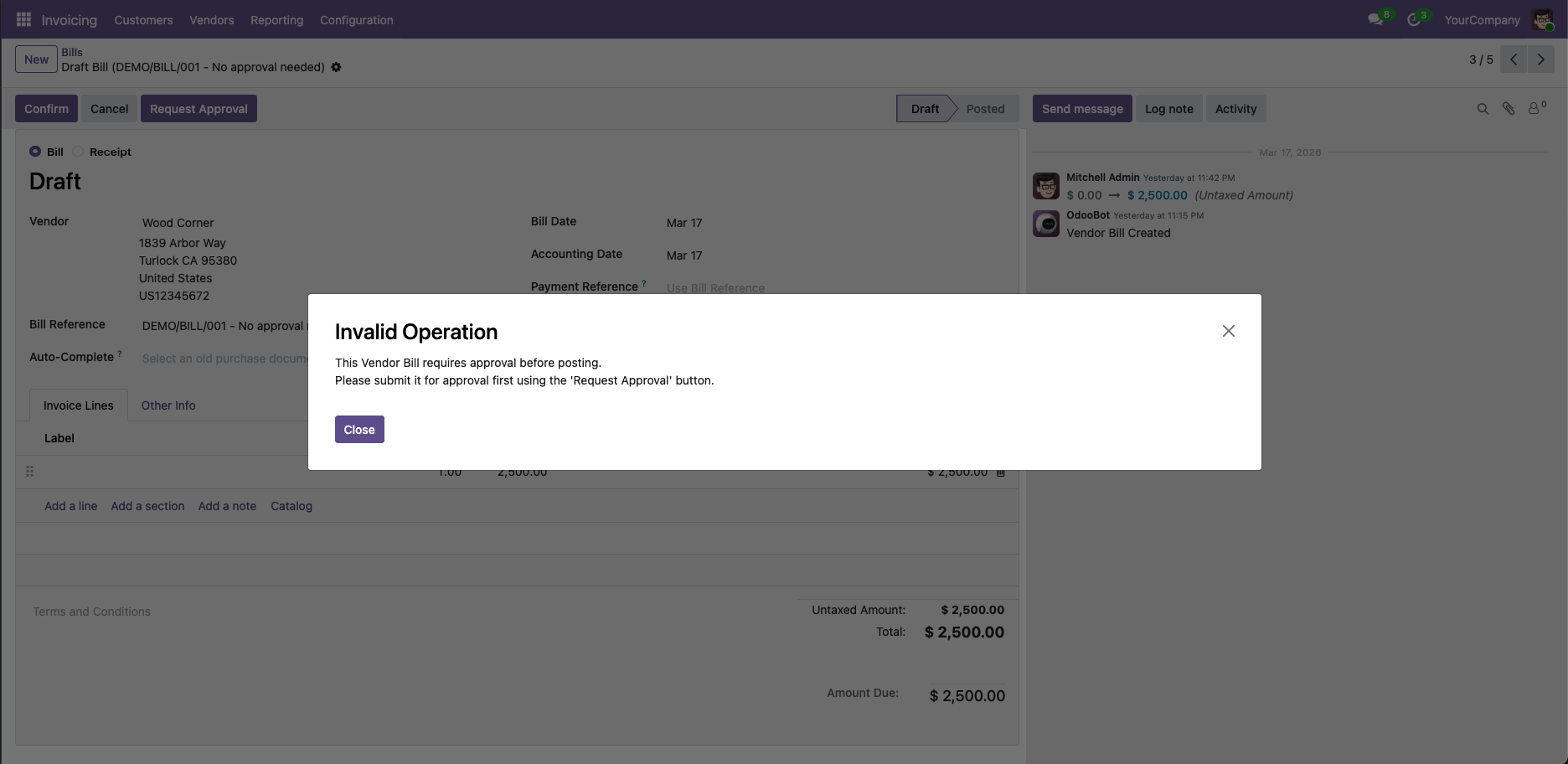1568x764 pixels.
Task: Search chatter messages with magnifier icon
Action: (1483, 109)
